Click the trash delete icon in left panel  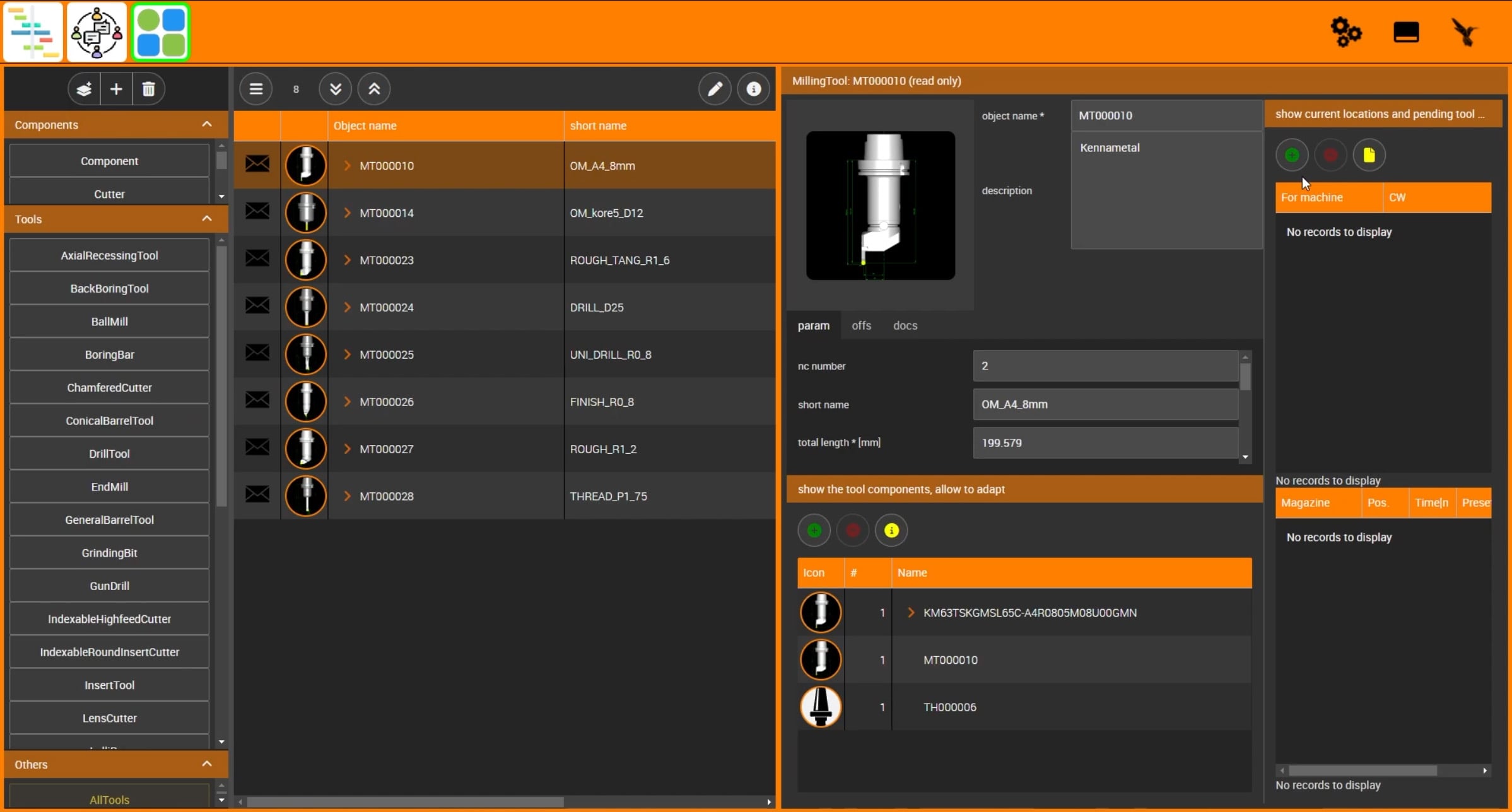149,89
